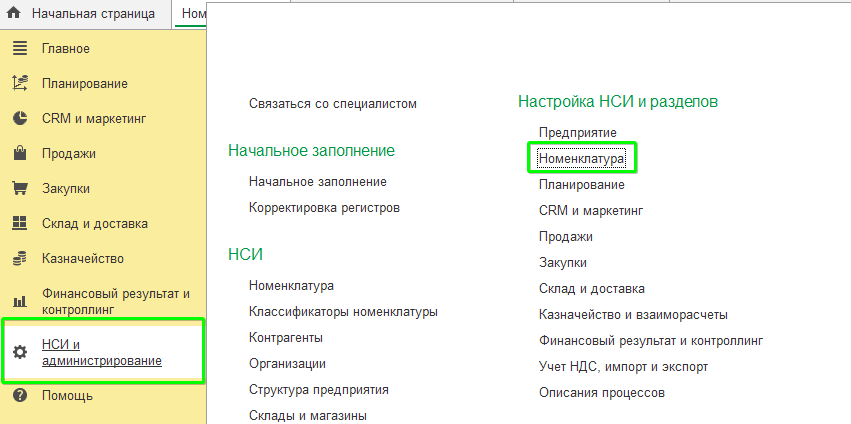Click the Финансовый результат bar chart icon
The image size is (851, 424).
point(20,301)
